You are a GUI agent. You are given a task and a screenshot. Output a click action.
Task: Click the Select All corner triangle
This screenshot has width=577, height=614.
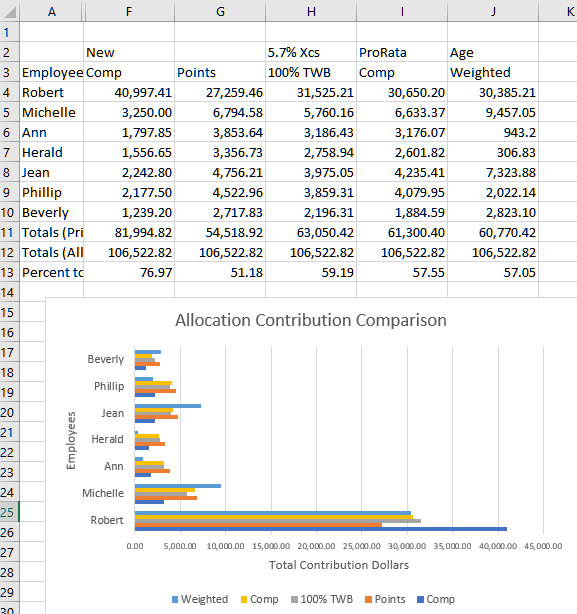click(x=10, y=11)
